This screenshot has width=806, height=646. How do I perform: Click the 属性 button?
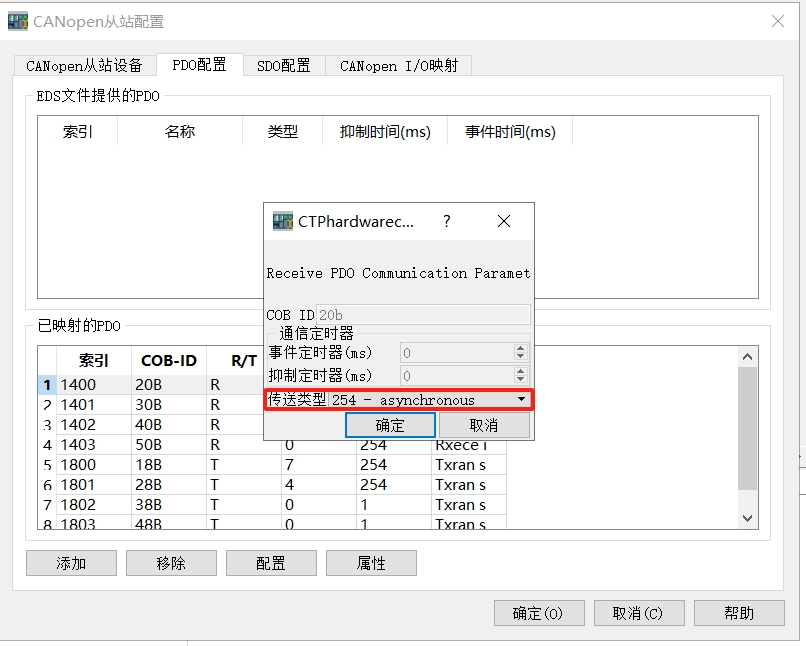[x=371, y=563]
